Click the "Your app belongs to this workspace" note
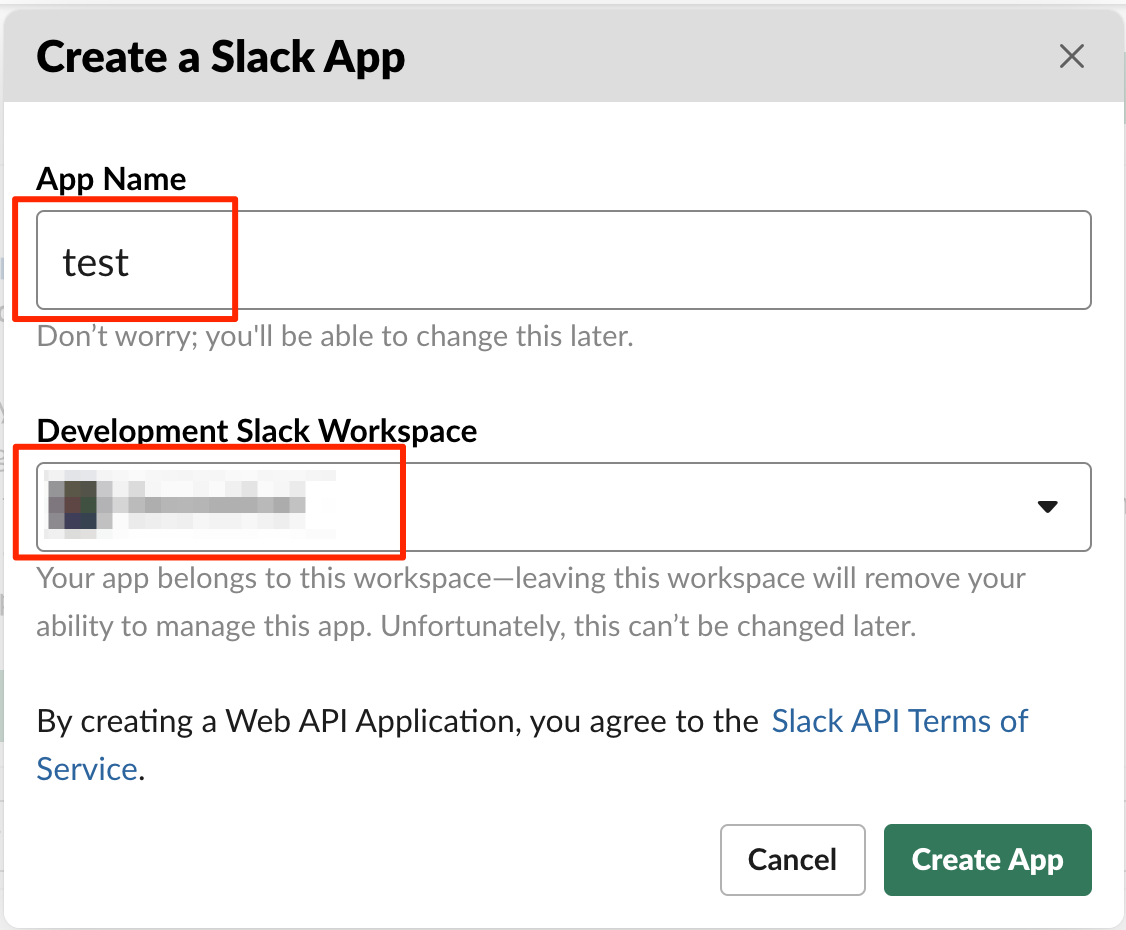Image resolution: width=1126 pixels, height=930 pixels. [x=531, y=602]
